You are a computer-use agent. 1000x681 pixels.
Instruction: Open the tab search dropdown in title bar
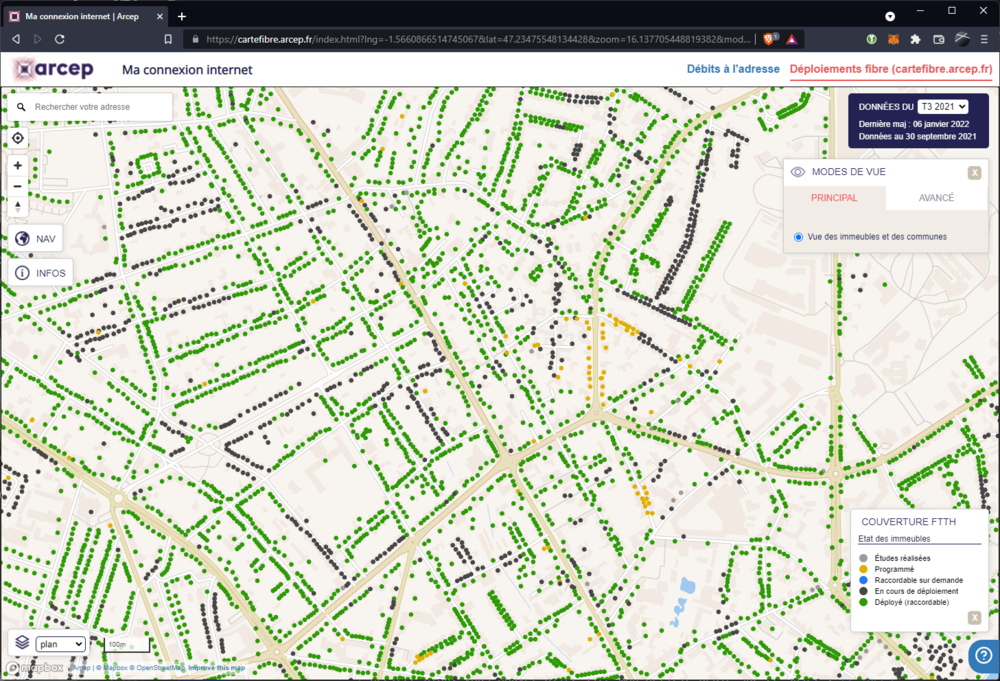(x=890, y=16)
